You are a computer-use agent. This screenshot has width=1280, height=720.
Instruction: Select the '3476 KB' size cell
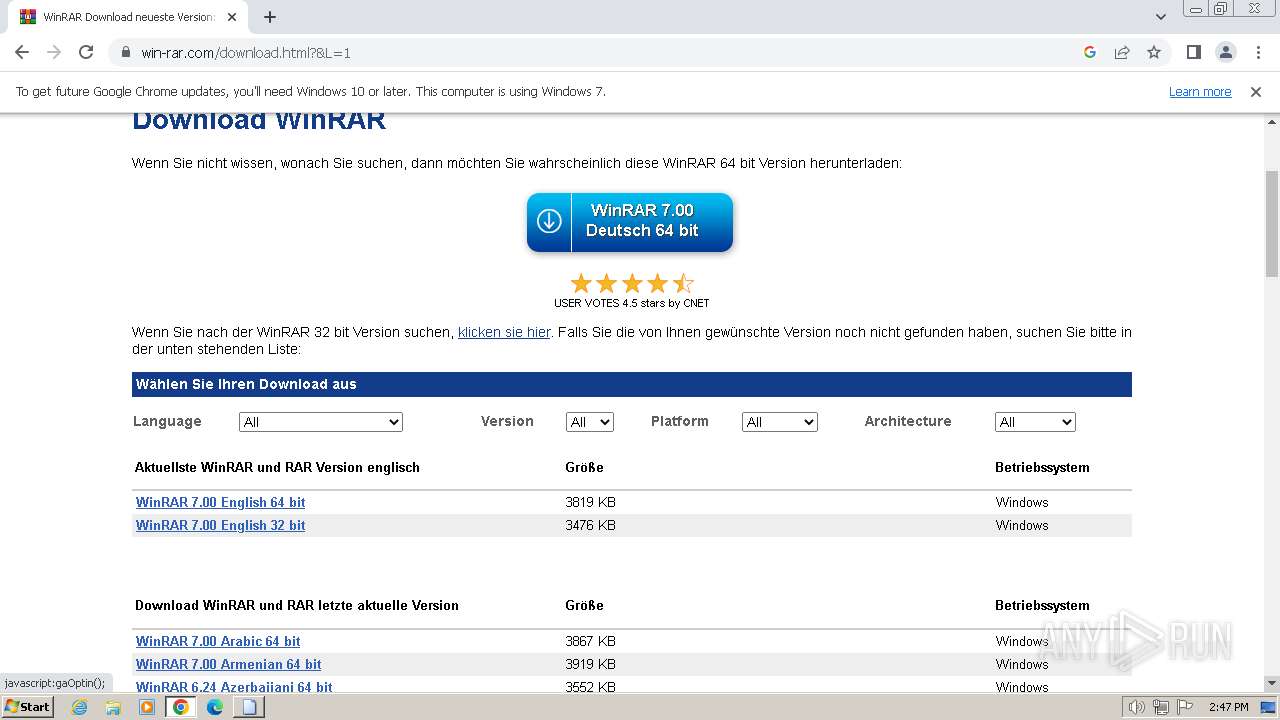pyautogui.click(x=590, y=525)
